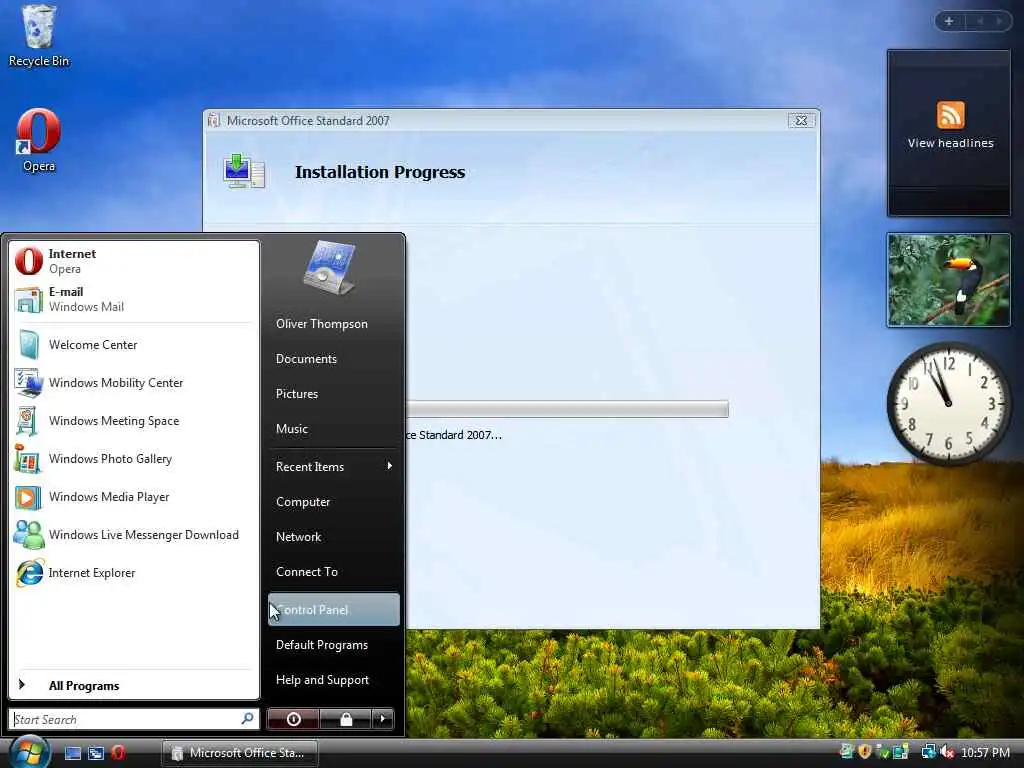Open Help and Support
Image resolution: width=1024 pixels, height=768 pixels.
pos(333,680)
